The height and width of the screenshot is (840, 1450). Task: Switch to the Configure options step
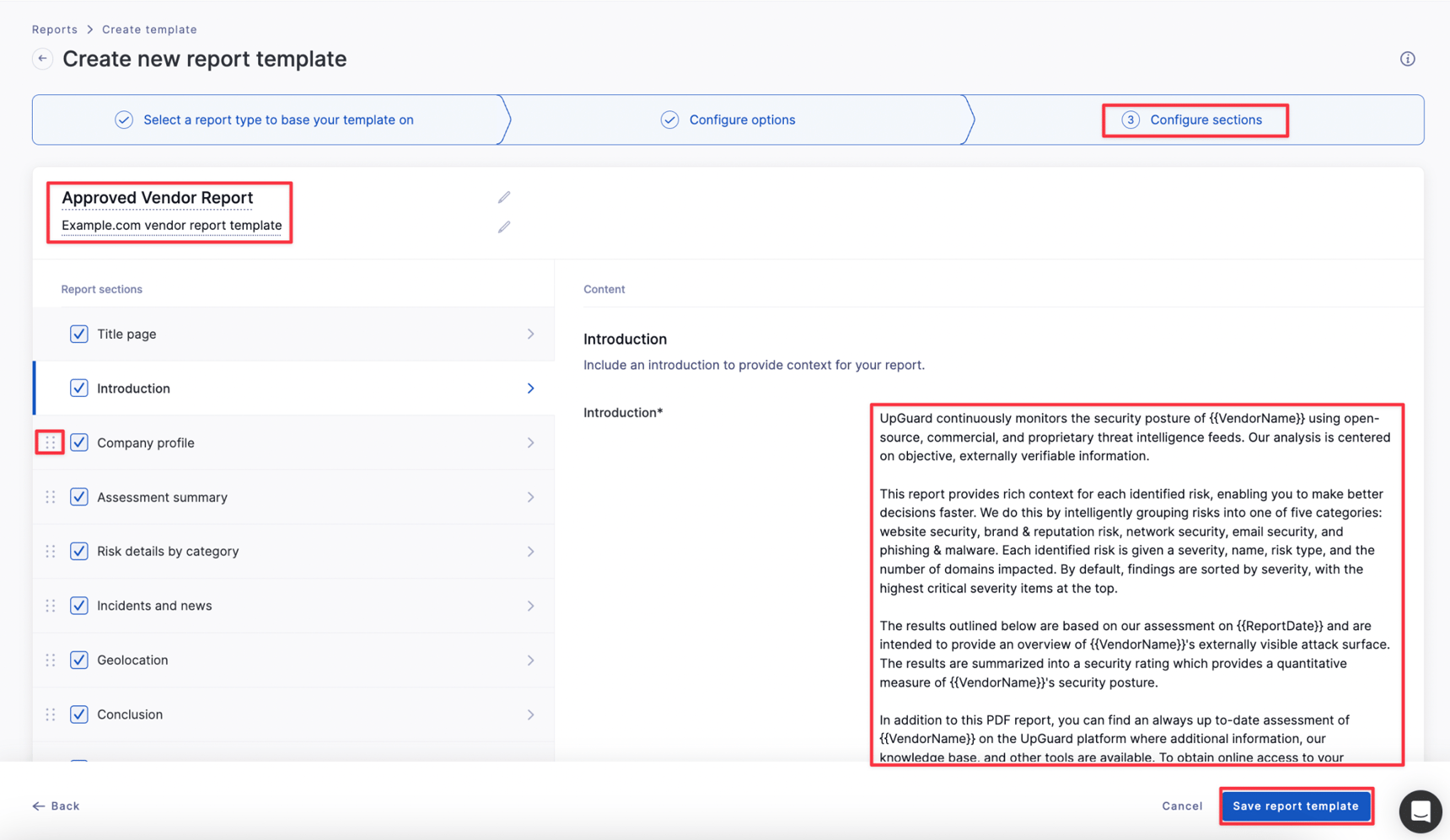[742, 119]
